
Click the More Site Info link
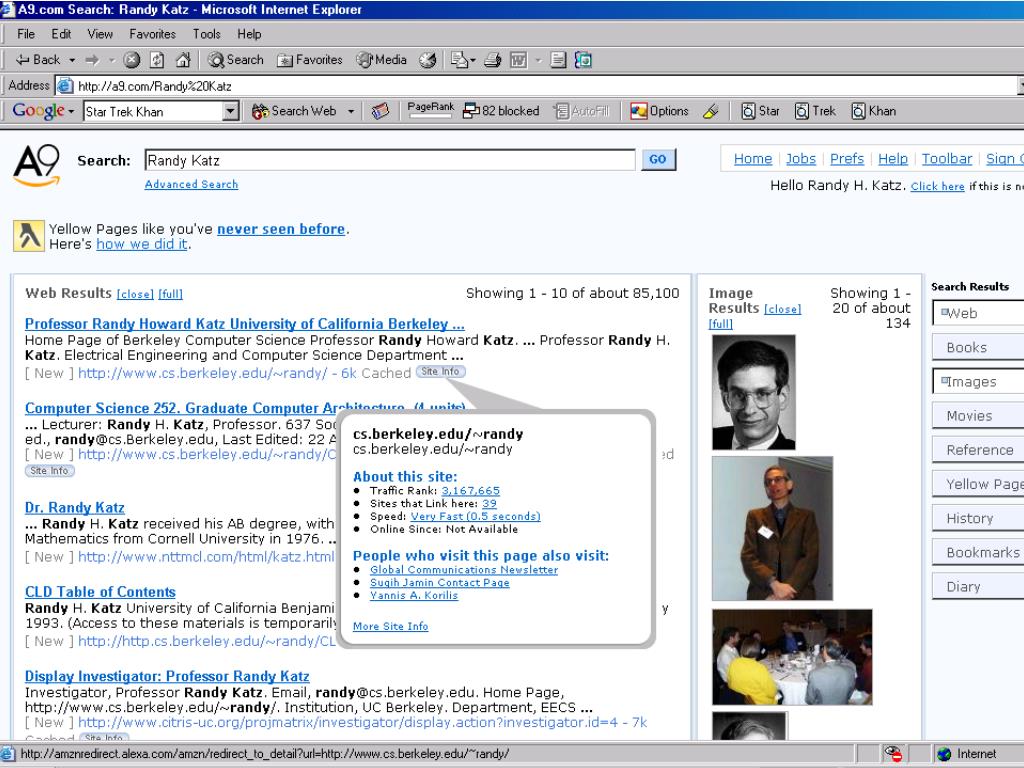391,626
